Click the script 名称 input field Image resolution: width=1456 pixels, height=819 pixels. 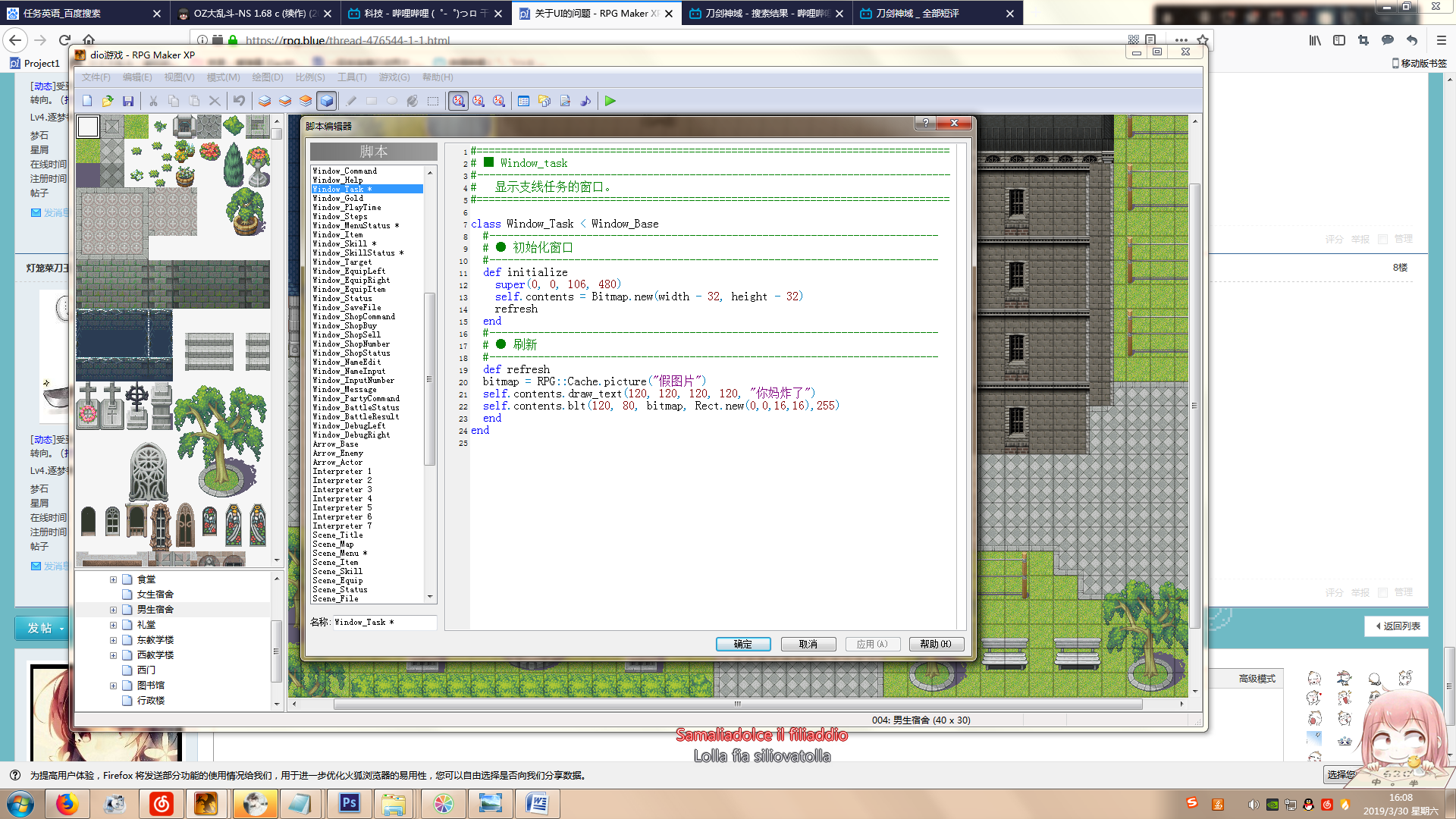[x=384, y=622]
